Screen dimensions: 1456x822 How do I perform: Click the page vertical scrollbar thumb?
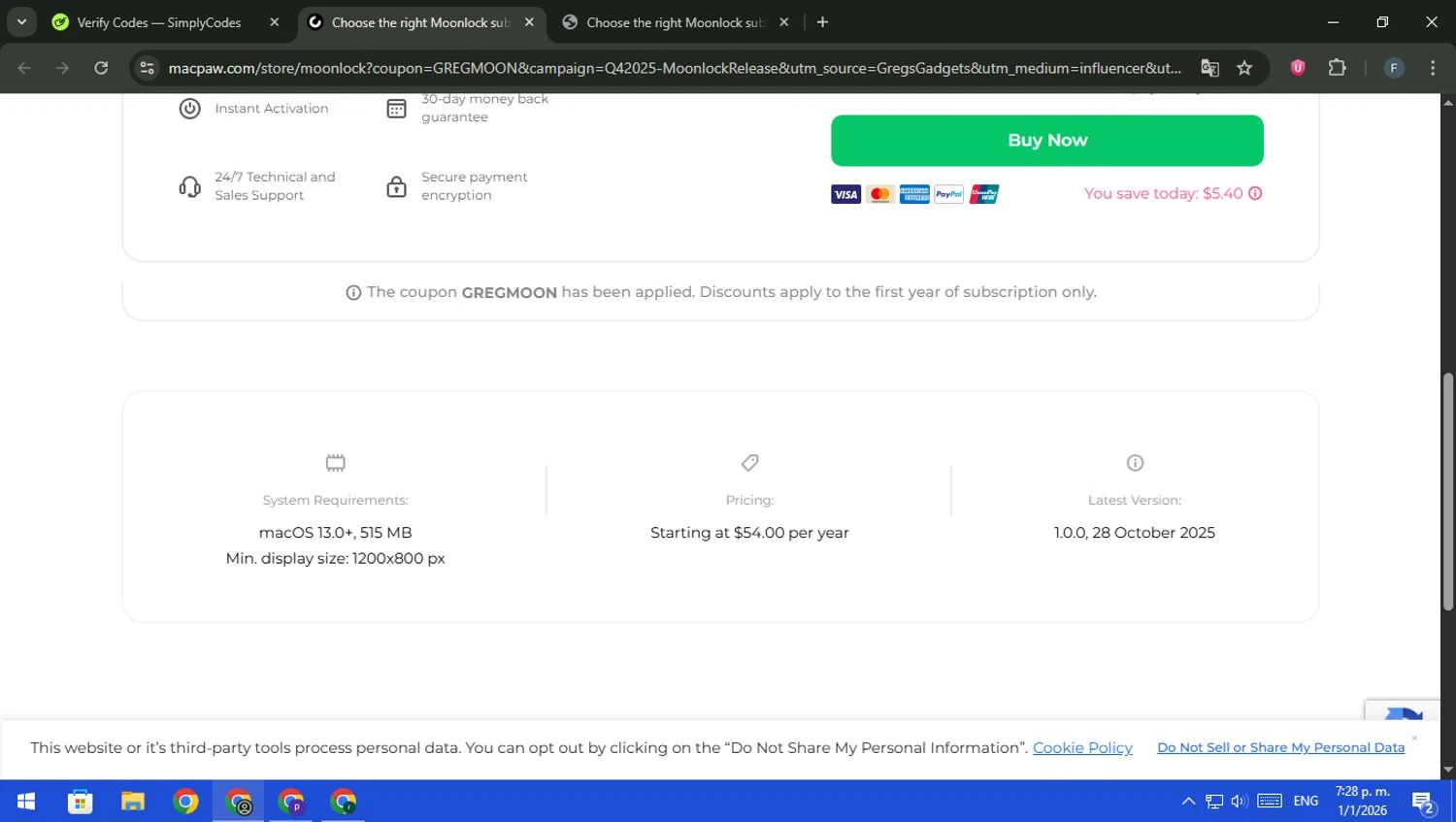pos(1448,492)
